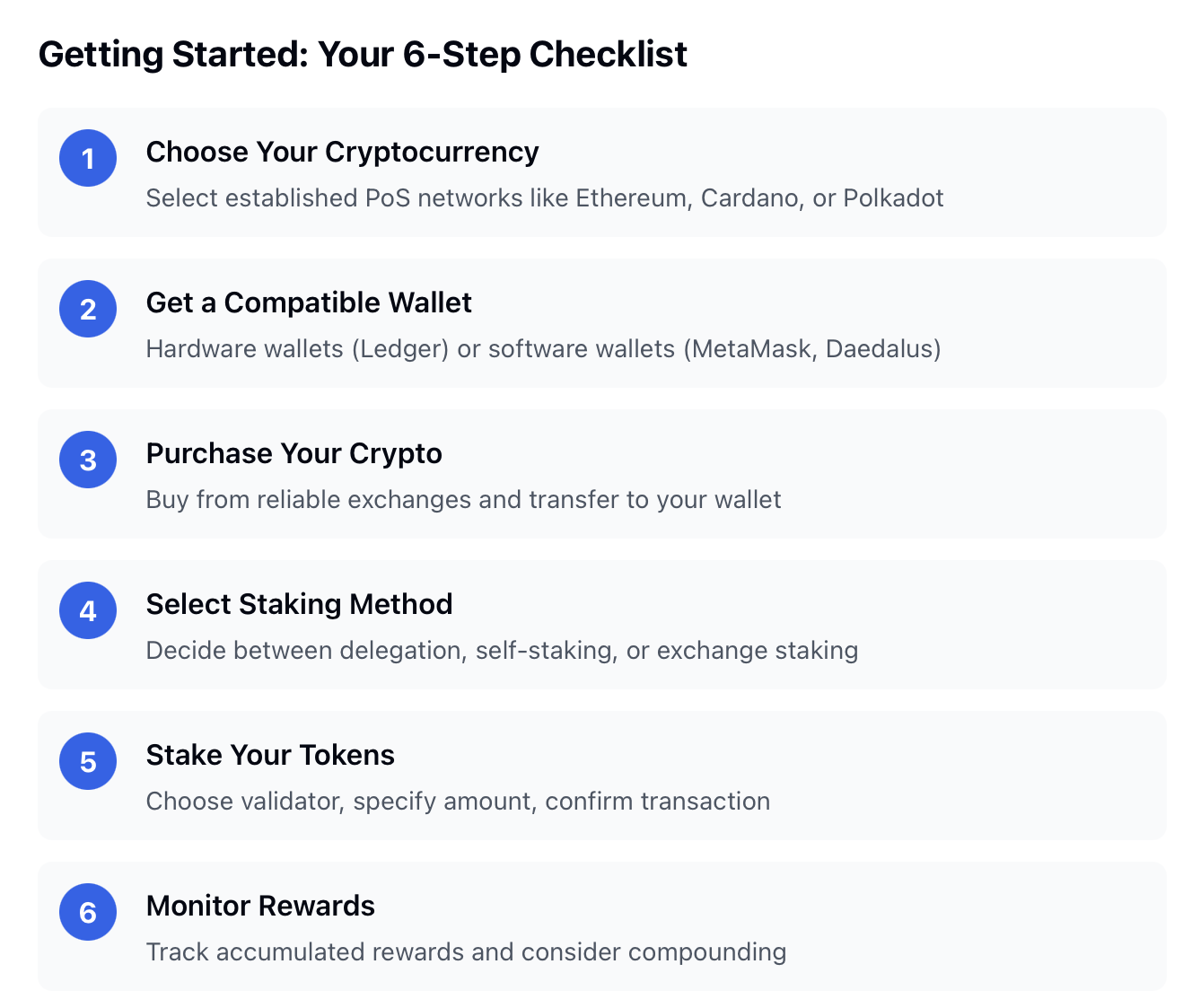
Task: Click the step 3 number badge
Action: 88,460
